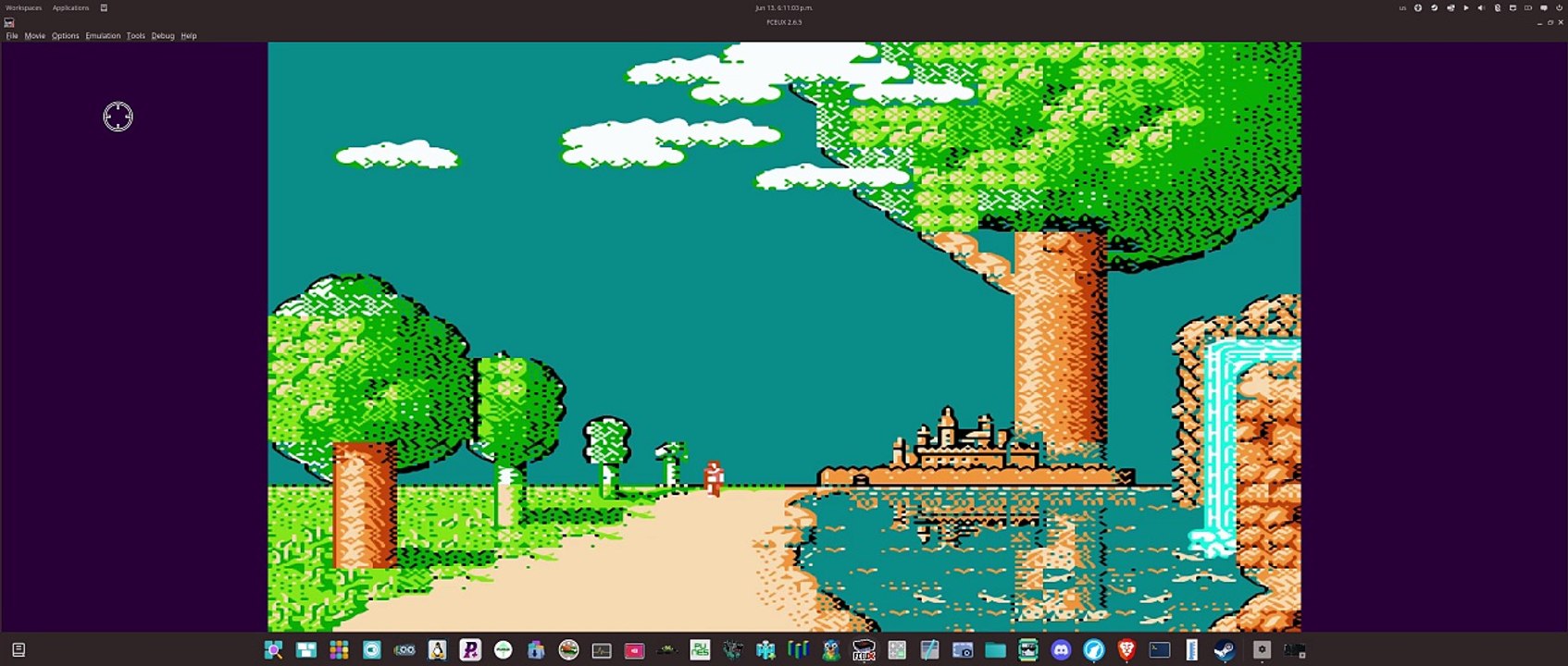The image size is (1568, 666).
Task: Open the notifications speech bubble icon
Action: (1544, 7)
